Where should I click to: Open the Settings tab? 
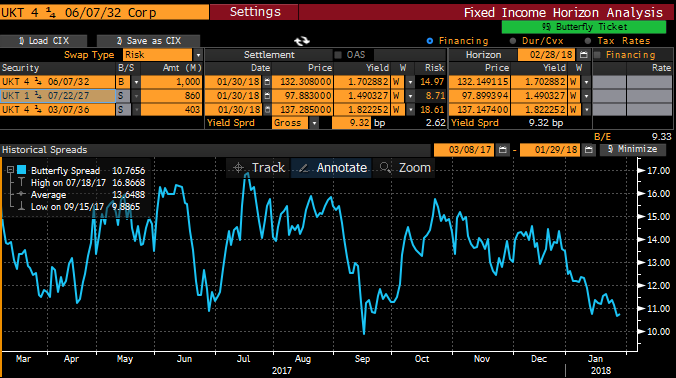click(x=255, y=12)
